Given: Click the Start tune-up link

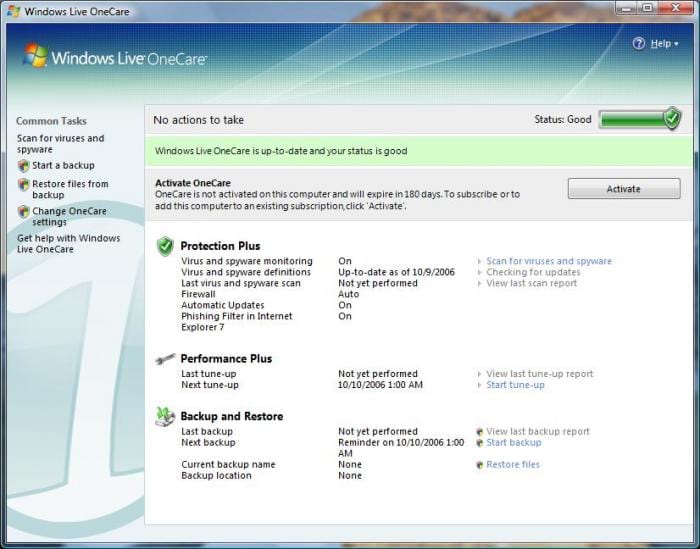Looking at the screenshot, I should [x=515, y=385].
